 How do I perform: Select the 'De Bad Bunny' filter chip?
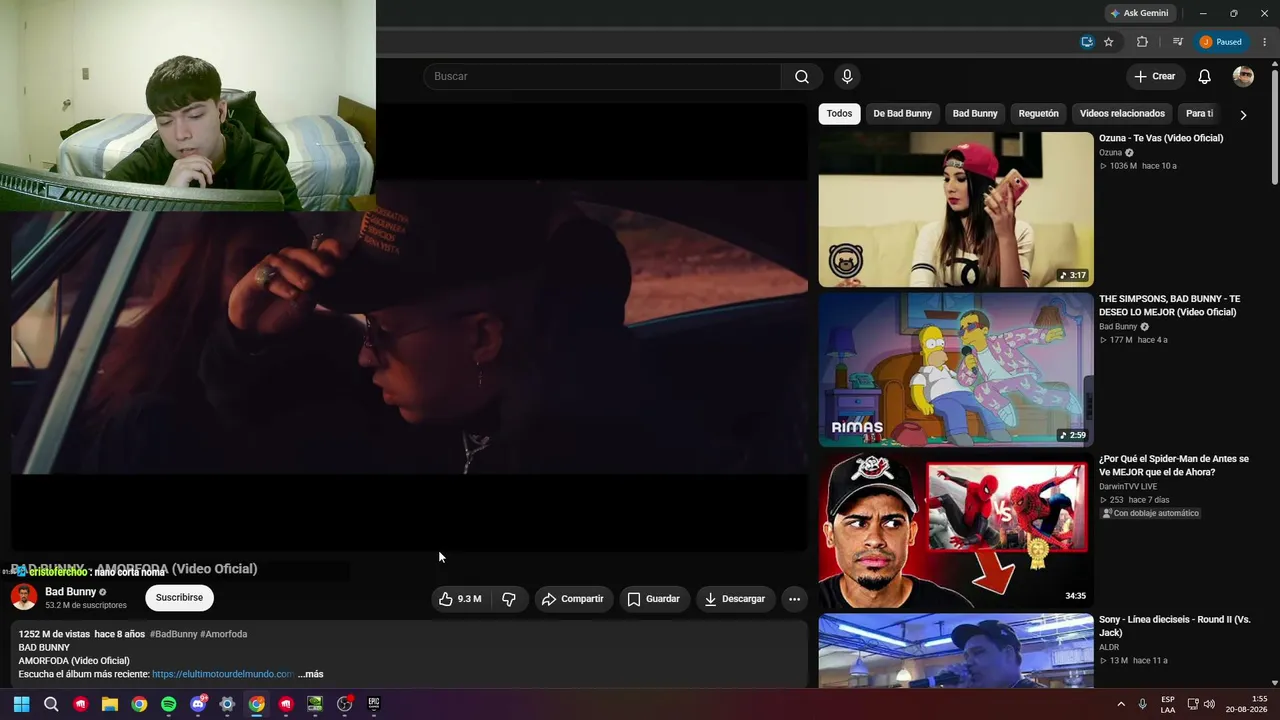(902, 114)
